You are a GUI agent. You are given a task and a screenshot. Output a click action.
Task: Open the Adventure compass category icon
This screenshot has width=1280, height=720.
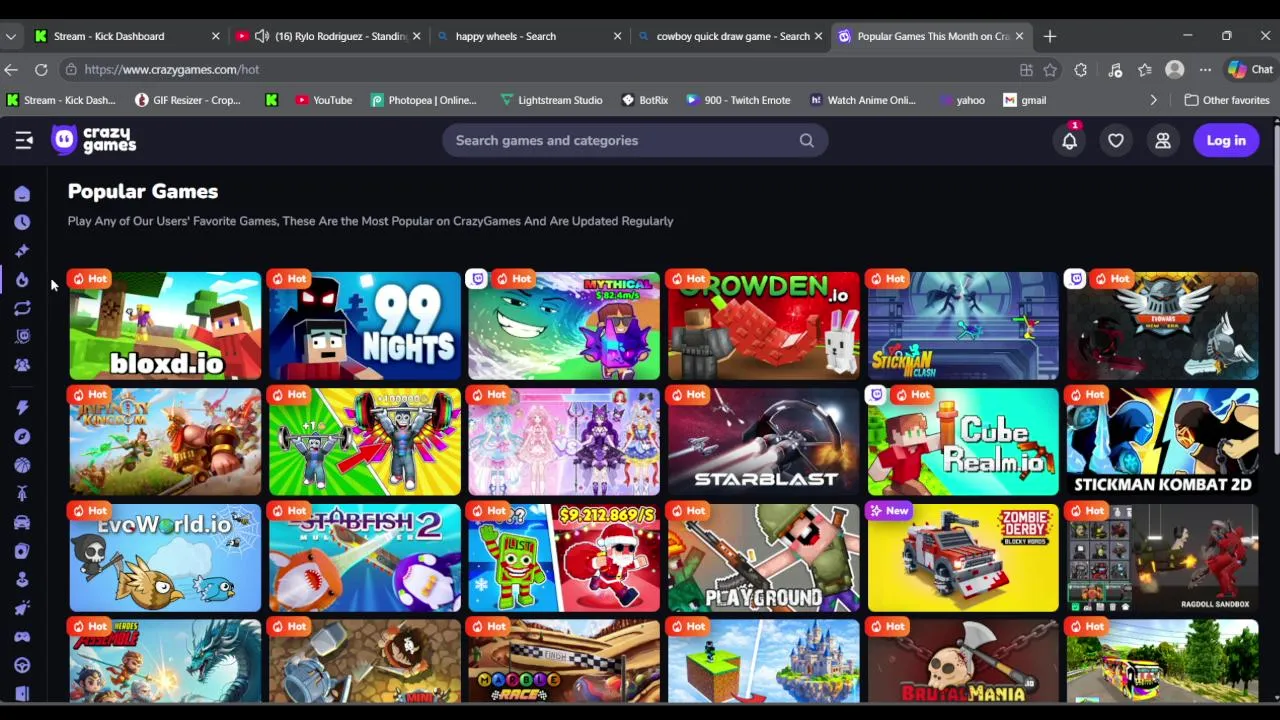pyautogui.click(x=22, y=437)
